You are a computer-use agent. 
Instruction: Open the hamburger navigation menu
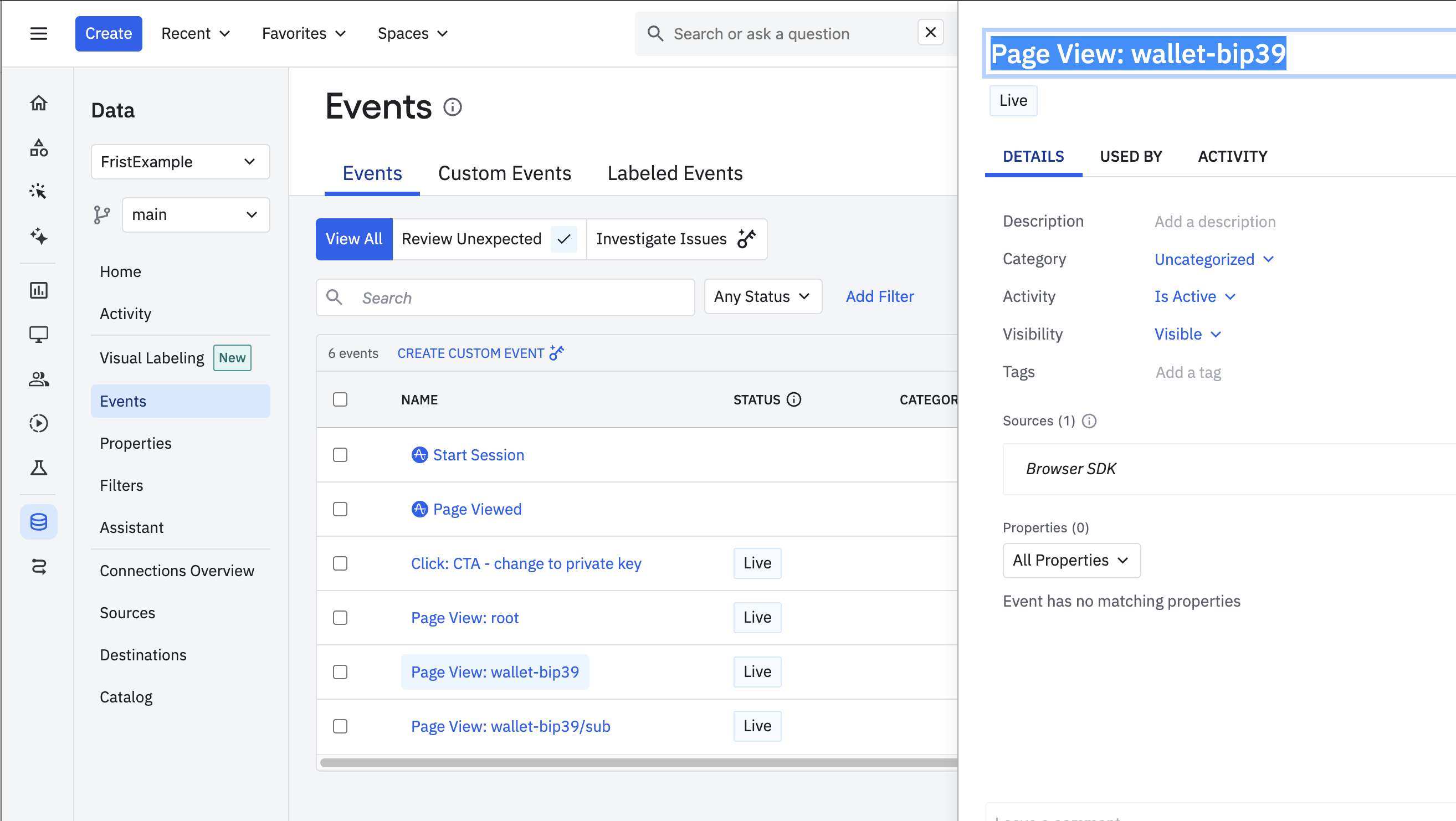(38, 33)
